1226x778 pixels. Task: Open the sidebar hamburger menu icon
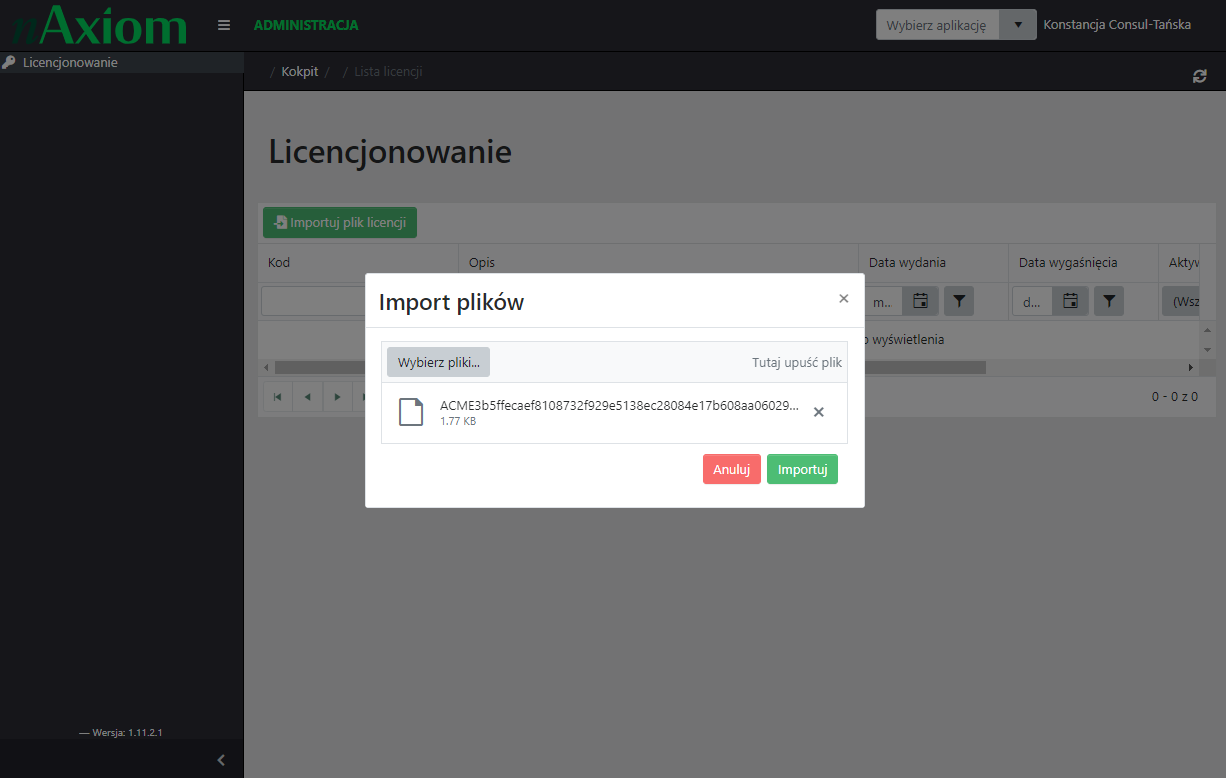point(224,25)
